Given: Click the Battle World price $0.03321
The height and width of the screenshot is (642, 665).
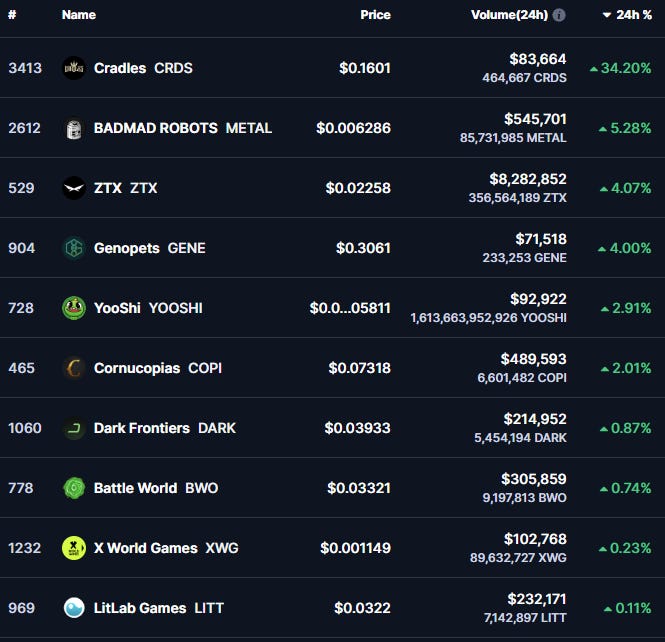Looking at the screenshot, I should pyautogui.click(x=359, y=488).
